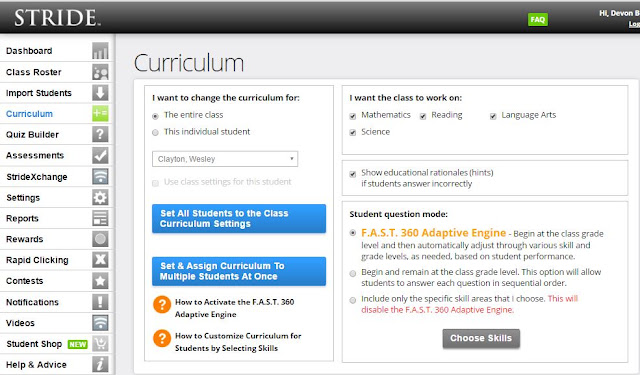Click the Assessments checkmark icon
640x375 pixels.
(100, 155)
